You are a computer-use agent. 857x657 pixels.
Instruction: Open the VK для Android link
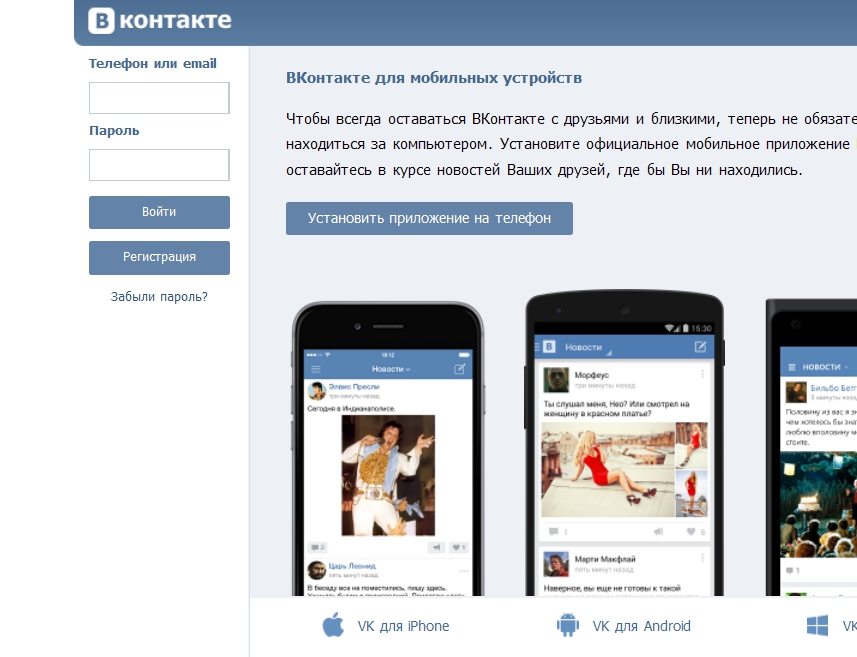point(642,626)
